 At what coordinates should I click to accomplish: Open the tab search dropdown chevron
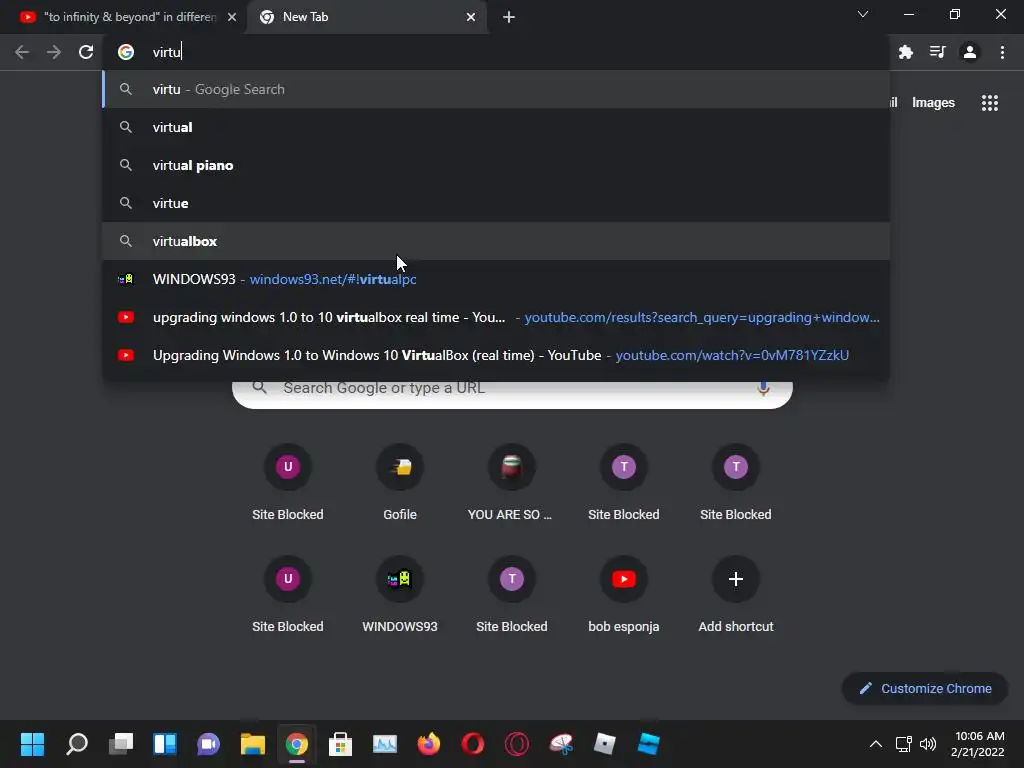click(863, 14)
